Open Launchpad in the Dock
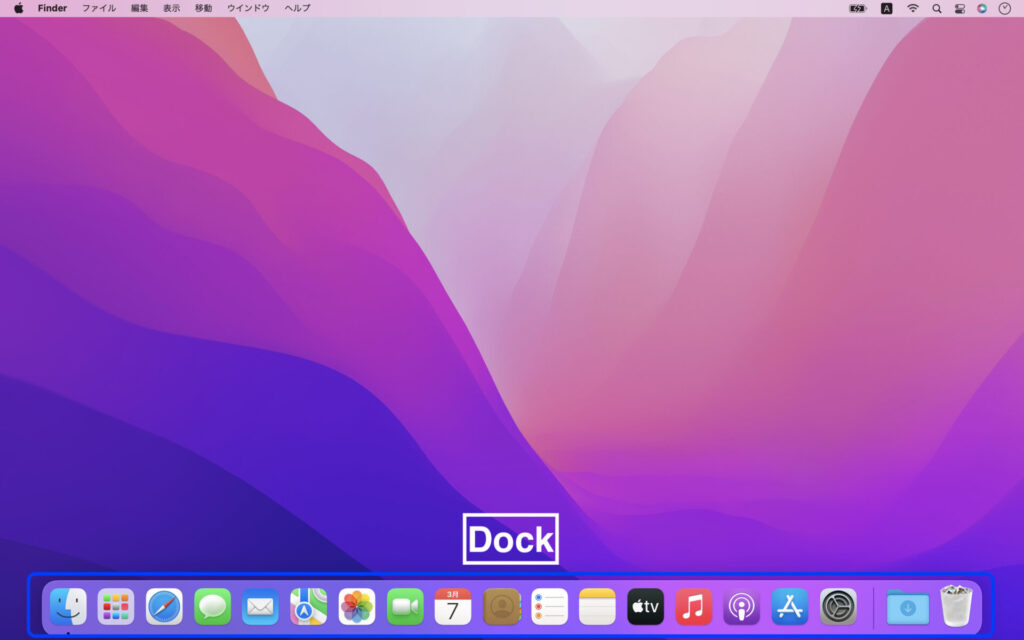Screen dimensions: 1024x640 116,607
